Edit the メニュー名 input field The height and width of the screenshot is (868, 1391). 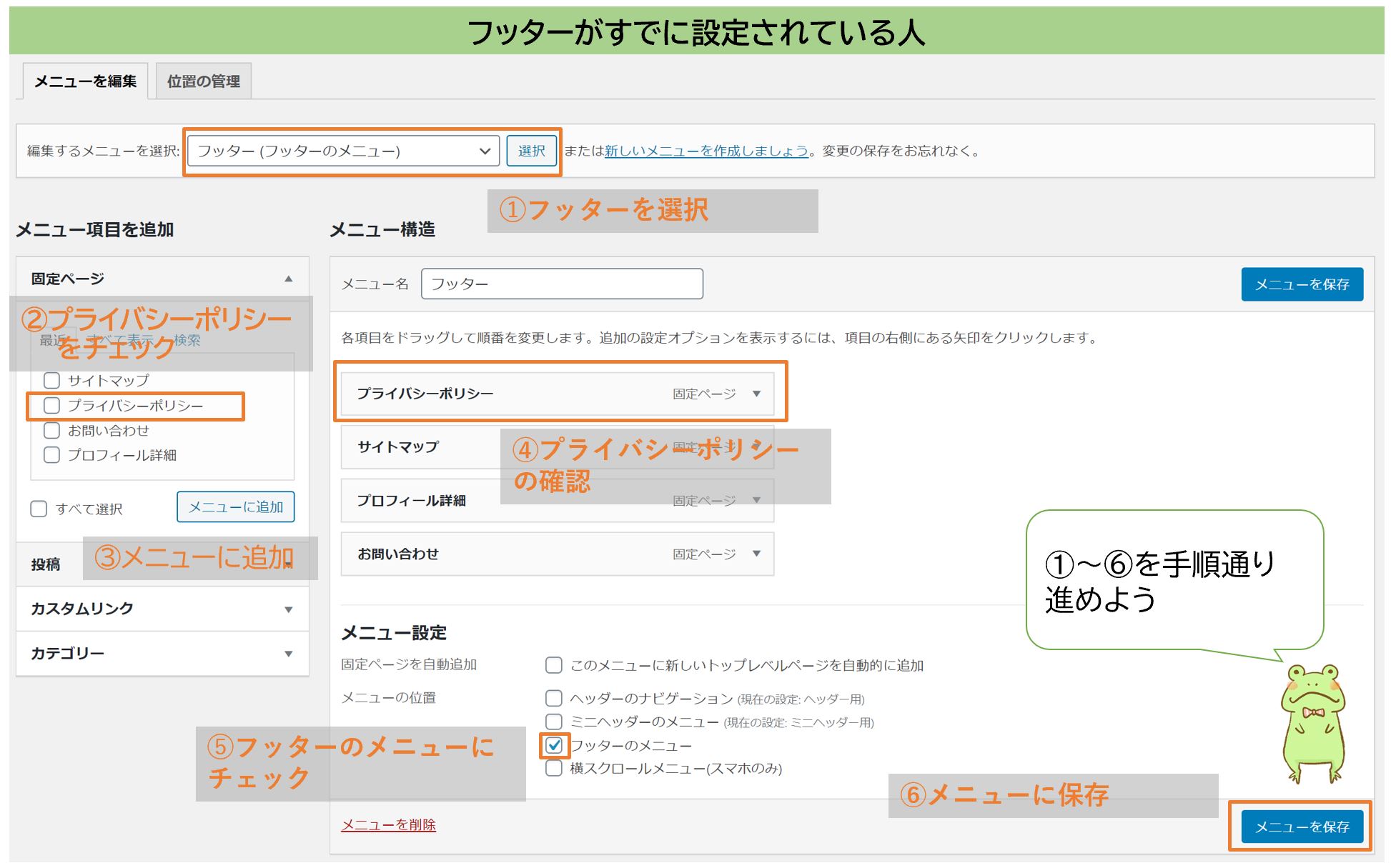coord(562,284)
